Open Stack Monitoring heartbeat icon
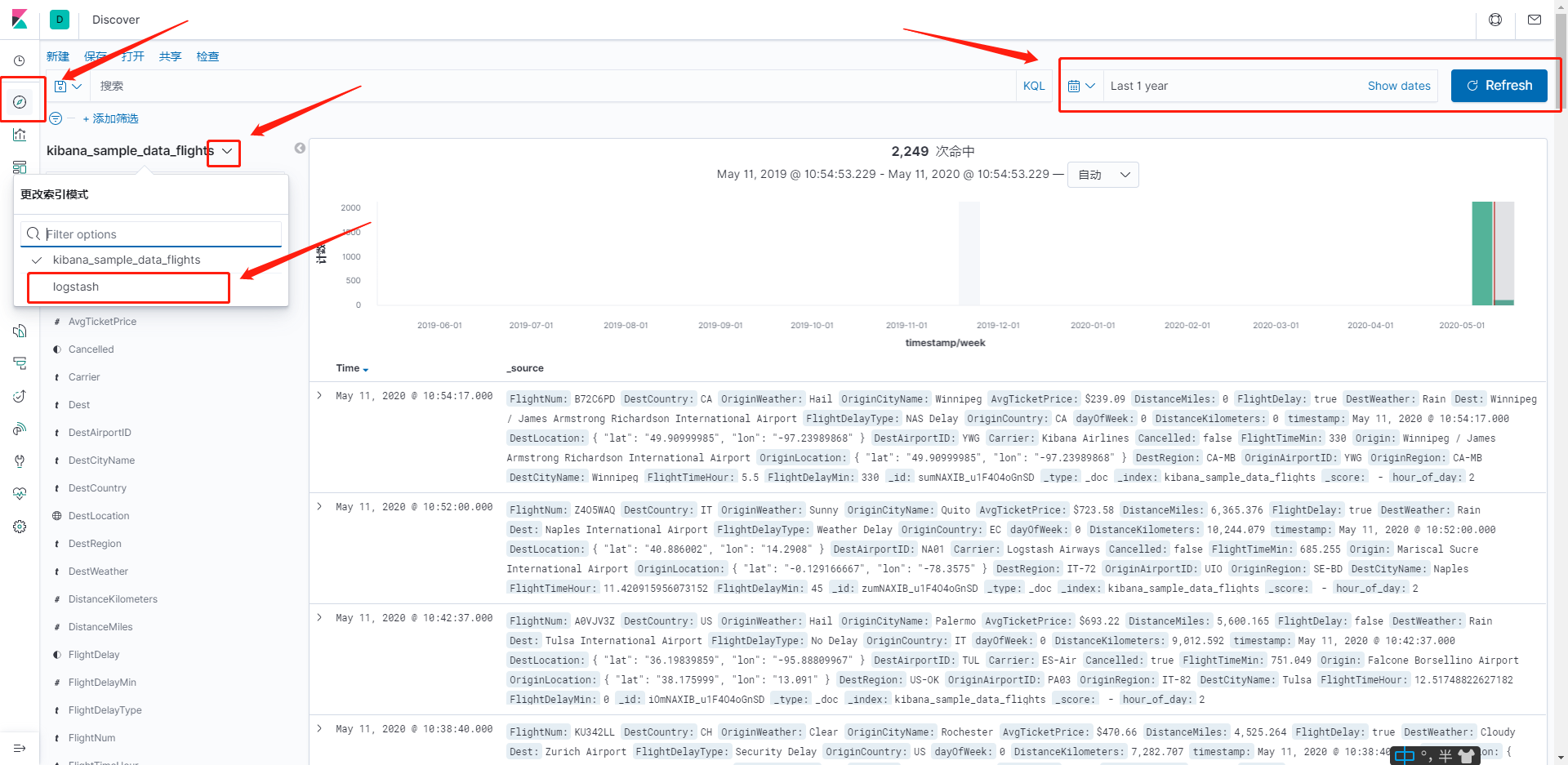Screen dimensions: 1568x765 click(20, 494)
